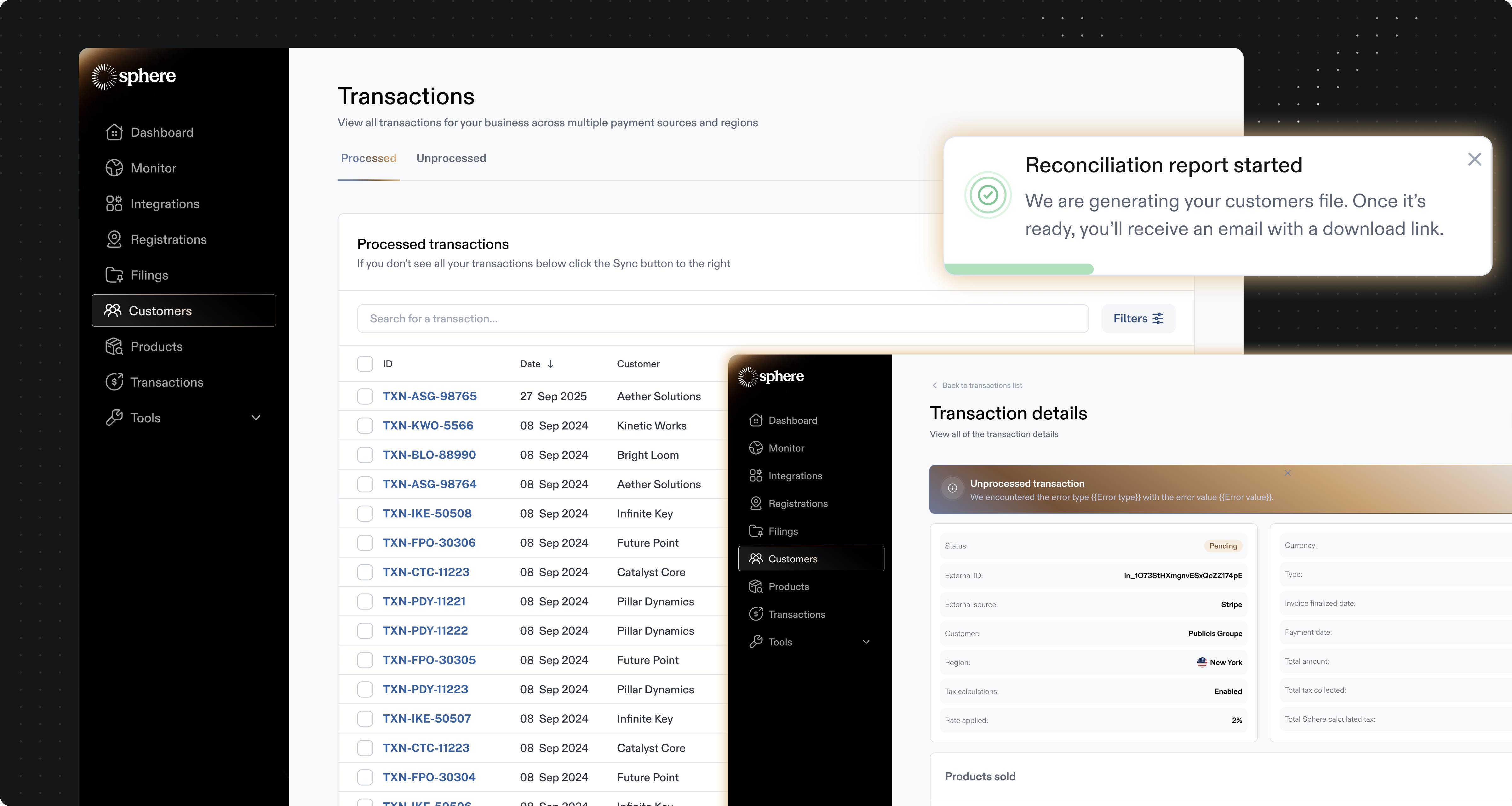Check the box for TXN-ASG-98765 row

(365, 397)
